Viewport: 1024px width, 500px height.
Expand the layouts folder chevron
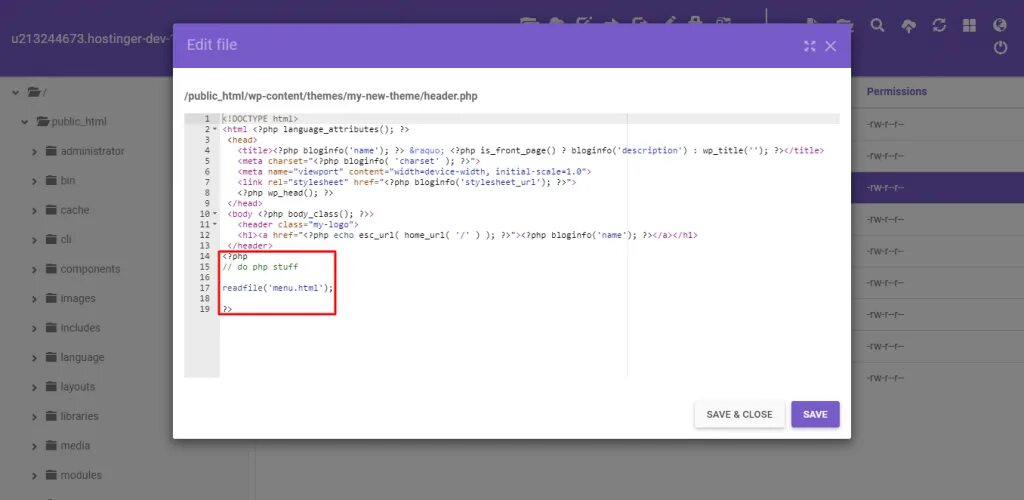pyautogui.click(x=34, y=387)
